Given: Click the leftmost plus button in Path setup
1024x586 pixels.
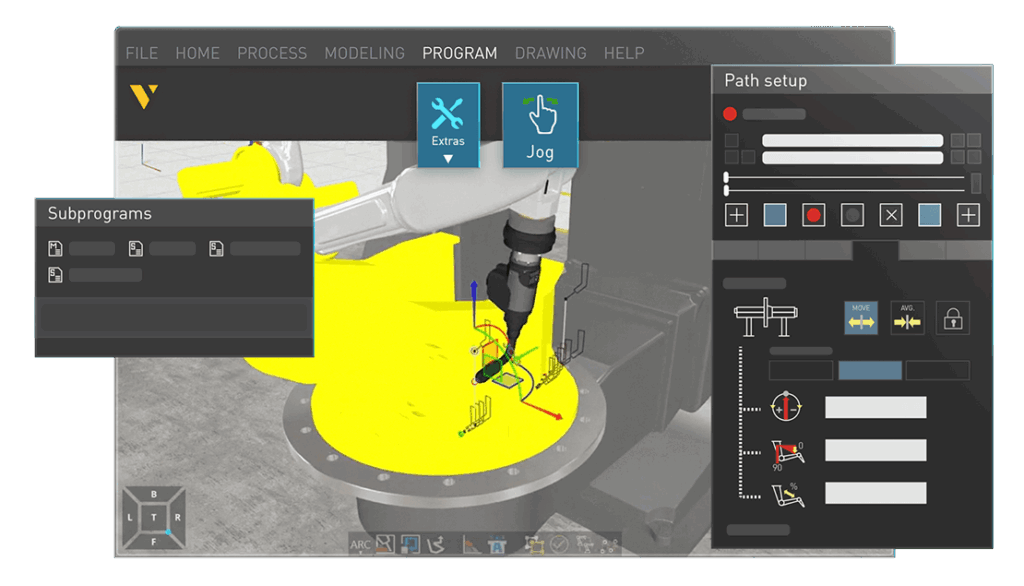Looking at the screenshot, I should tap(736, 215).
